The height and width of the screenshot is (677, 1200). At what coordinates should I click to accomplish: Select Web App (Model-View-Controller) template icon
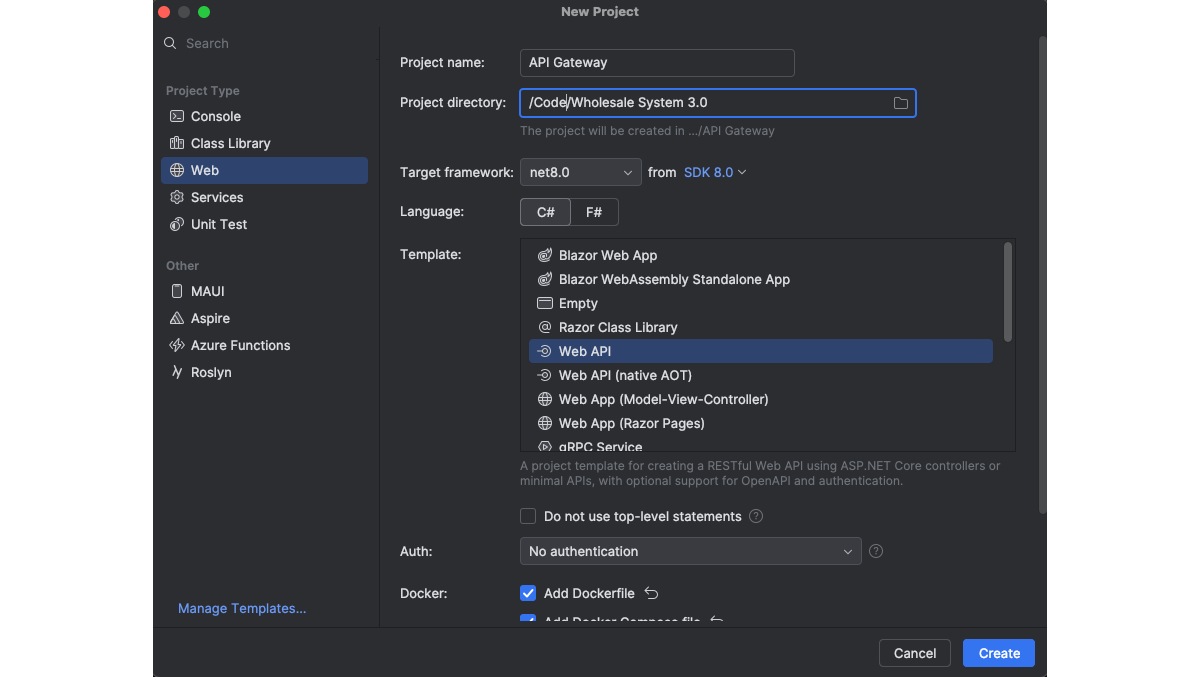click(545, 399)
